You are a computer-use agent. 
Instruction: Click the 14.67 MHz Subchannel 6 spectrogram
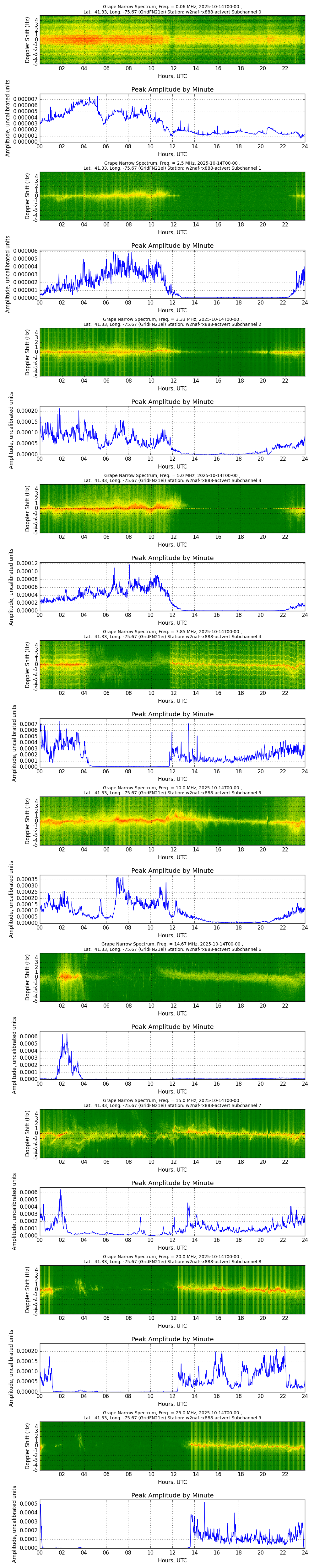(x=172, y=976)
